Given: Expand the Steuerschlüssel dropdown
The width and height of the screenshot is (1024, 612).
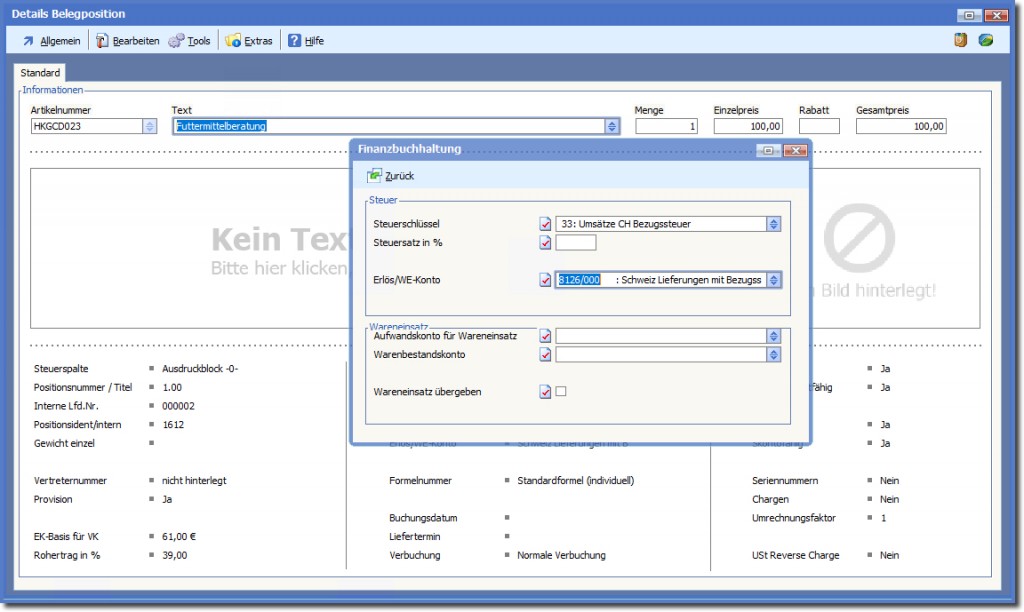Looking at the screenshot, I should tap(773, 224).
